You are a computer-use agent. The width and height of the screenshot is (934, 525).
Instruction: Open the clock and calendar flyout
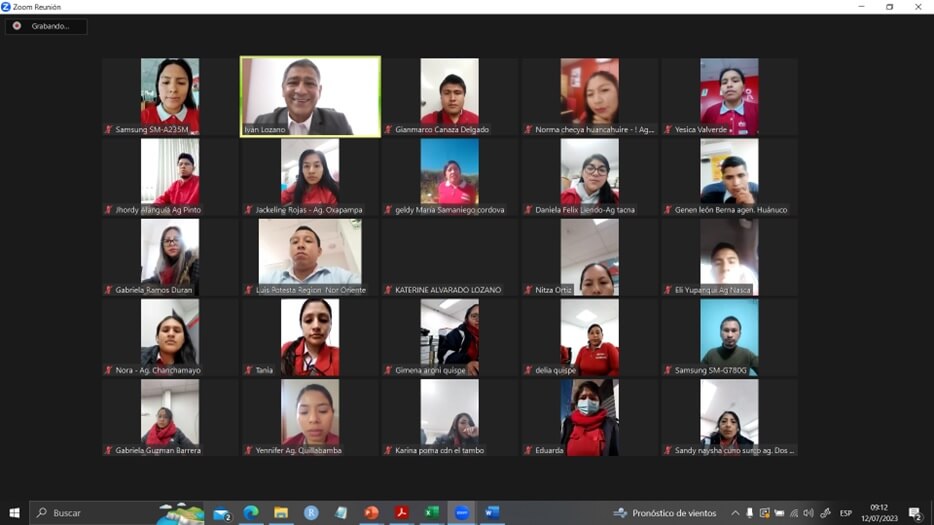(878, 513)
